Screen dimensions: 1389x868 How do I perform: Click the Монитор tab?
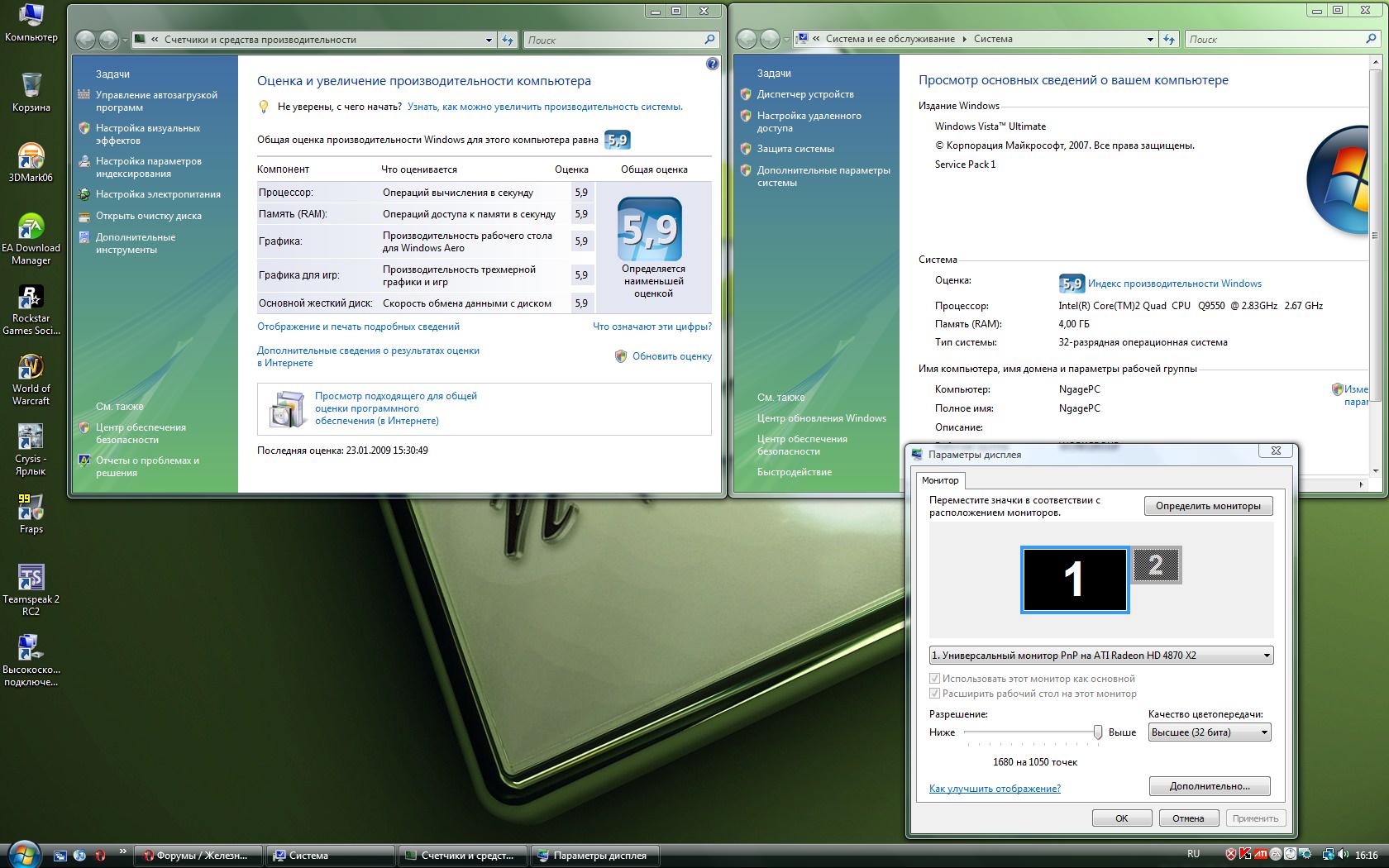(940, 480)
